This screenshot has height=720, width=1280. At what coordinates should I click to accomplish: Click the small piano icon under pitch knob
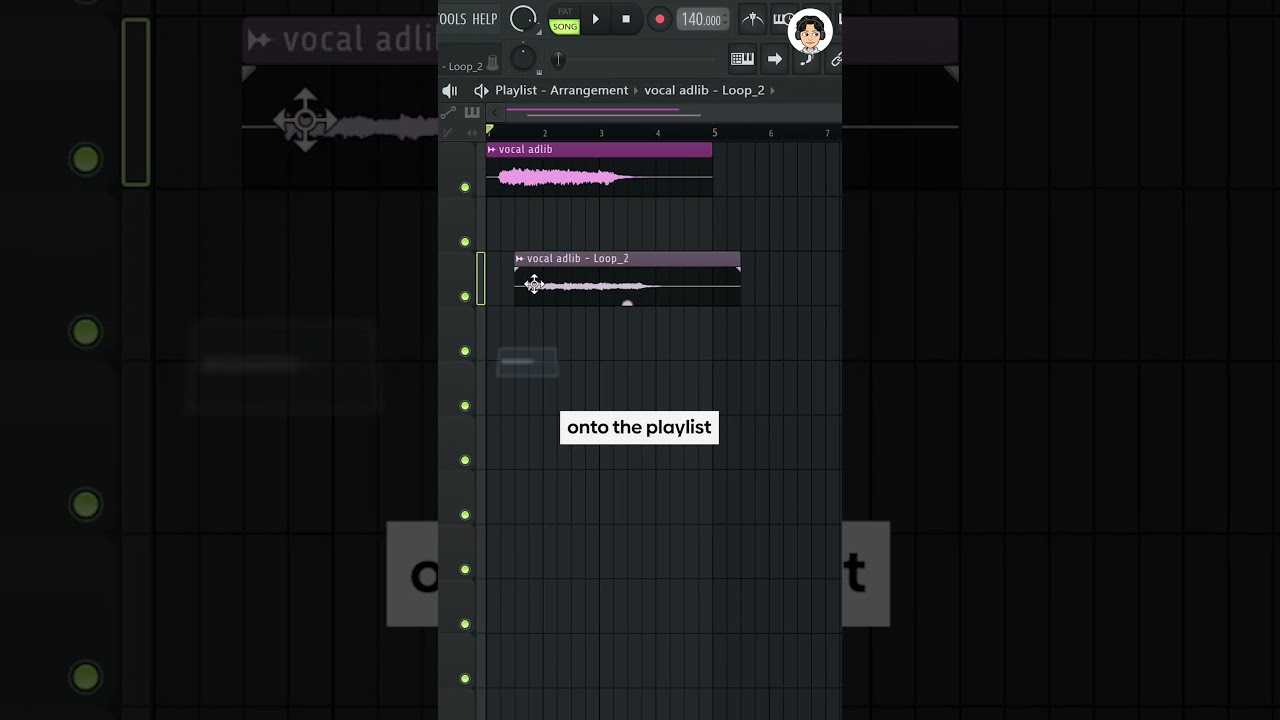coord(539,72)
